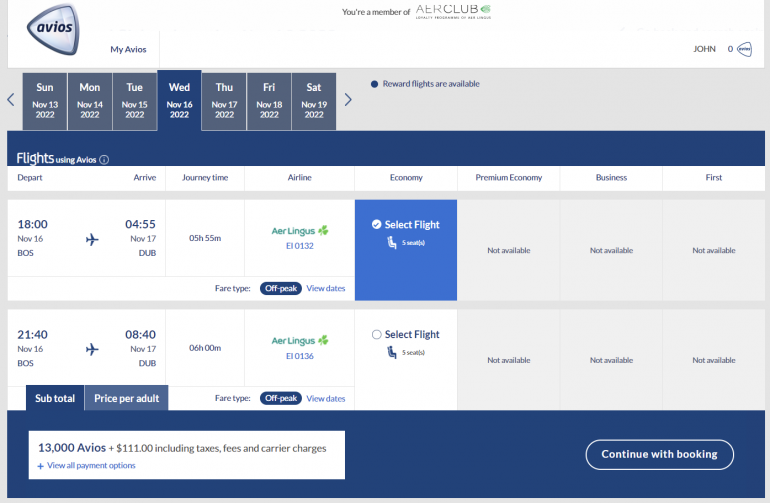The height and width of the screenshot is (503, 770).
Task: Toggle the selected 18:00 economy flight
Action: (x=376, y=225)
